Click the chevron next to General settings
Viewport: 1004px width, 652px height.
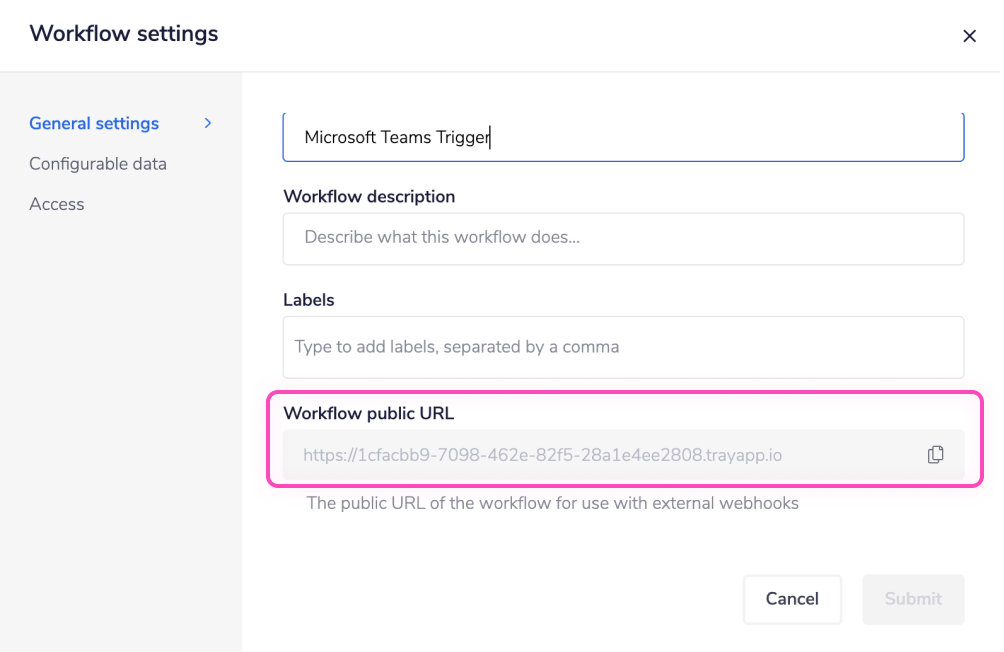208,123
